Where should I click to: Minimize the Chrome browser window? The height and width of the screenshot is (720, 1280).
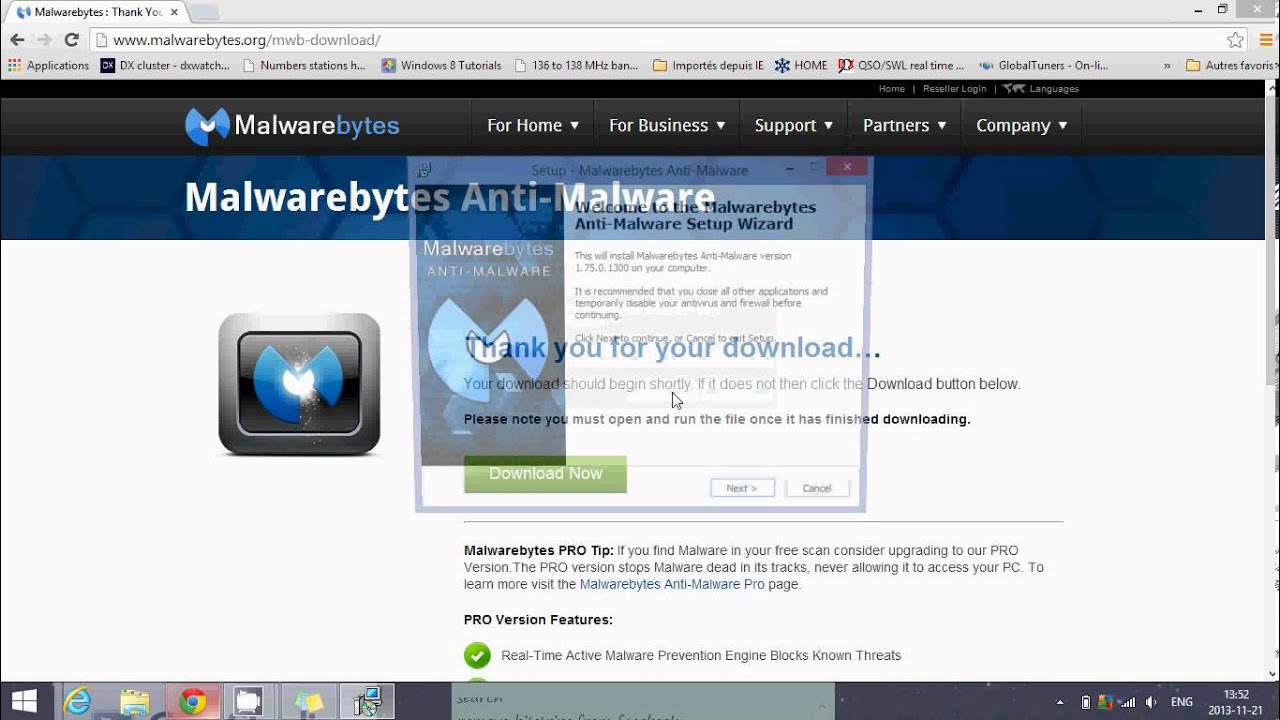pos(1198,9)
